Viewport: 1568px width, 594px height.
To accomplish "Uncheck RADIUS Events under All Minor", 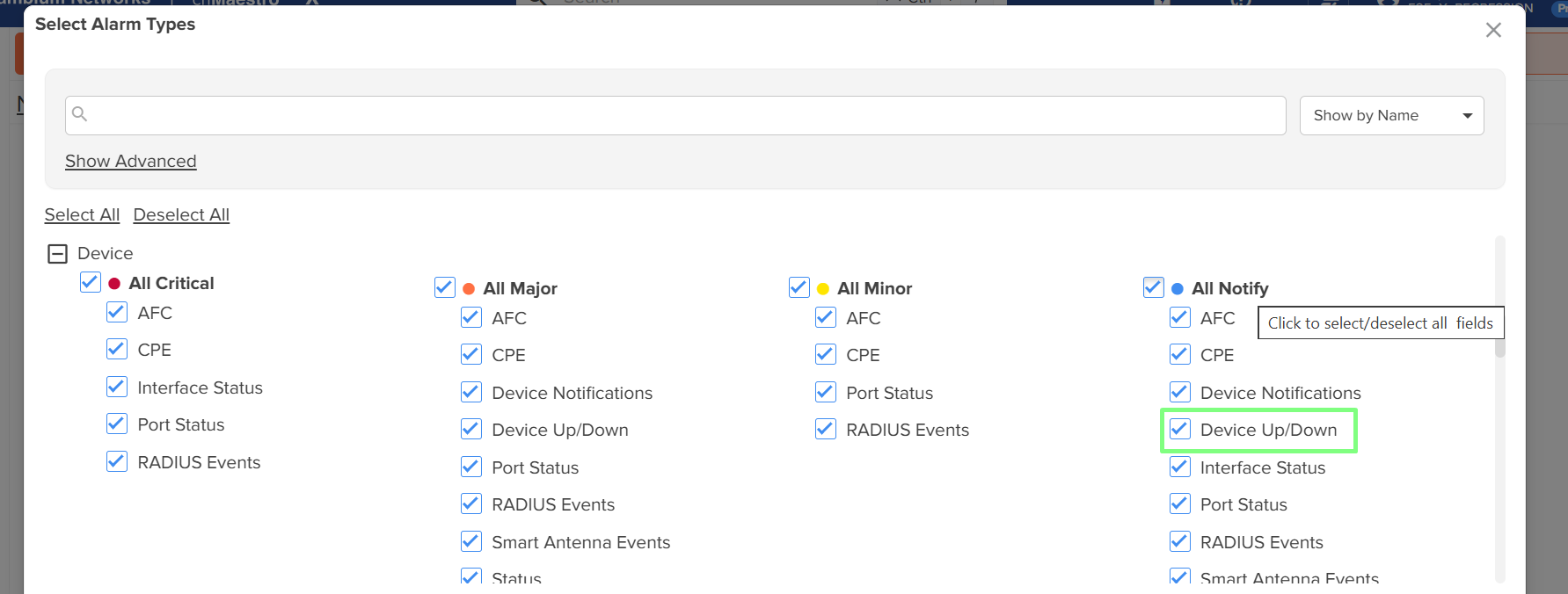I will pyautogui.click(x=826, y=430).
